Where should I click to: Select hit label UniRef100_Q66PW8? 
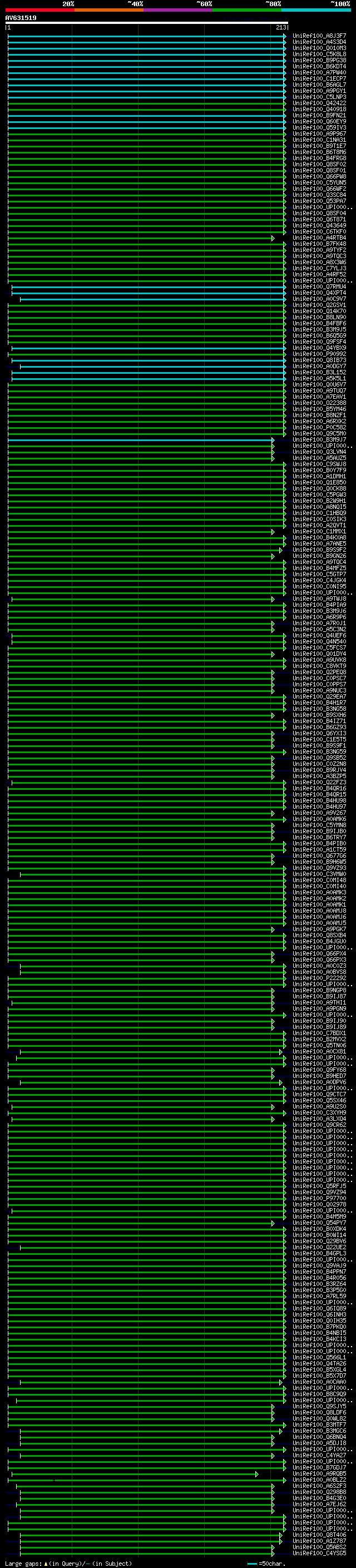[x=319, y=176]
